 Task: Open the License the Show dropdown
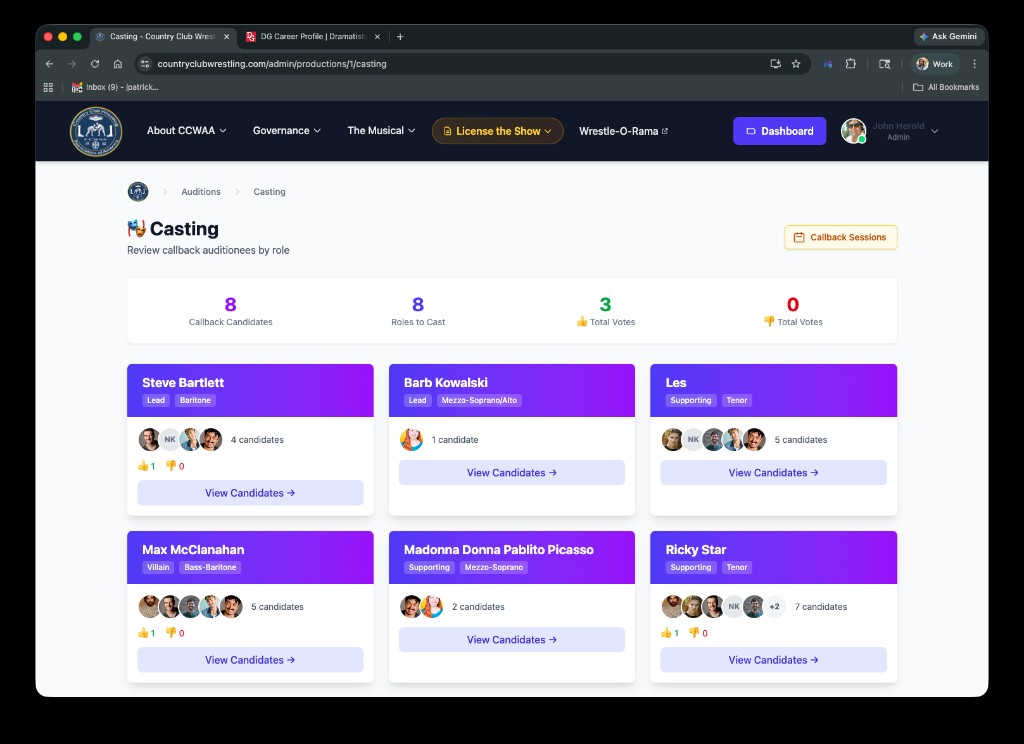coord(497,131)
